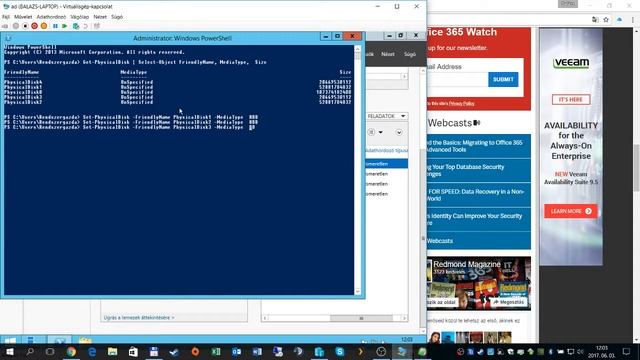640x360 pixels.
Task: Click the red Shut Down VM icon
Action: click(x=34, y=26)
